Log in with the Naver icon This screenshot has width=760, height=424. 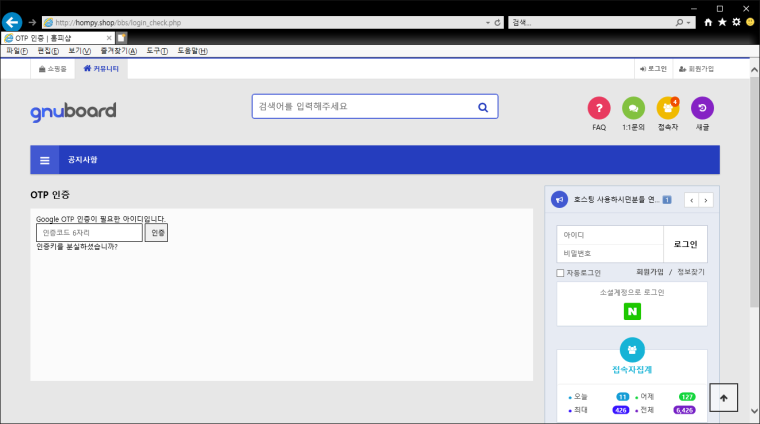tap(632, 311)
